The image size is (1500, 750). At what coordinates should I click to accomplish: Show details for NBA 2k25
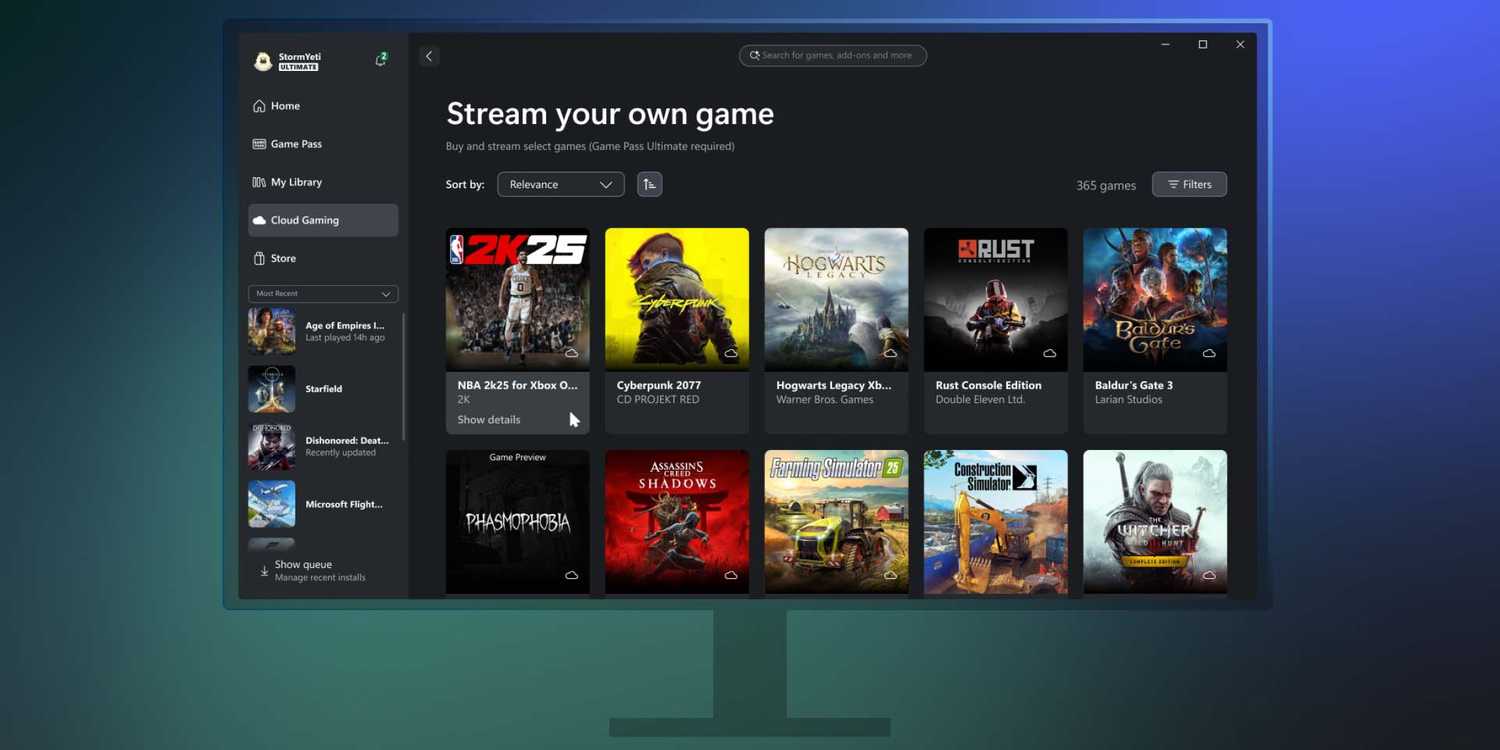(488, 419)
